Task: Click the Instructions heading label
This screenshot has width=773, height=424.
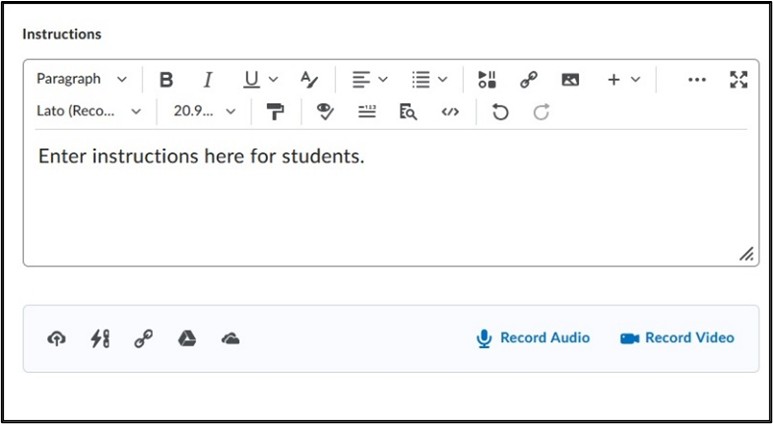Action: coord(62,34)
